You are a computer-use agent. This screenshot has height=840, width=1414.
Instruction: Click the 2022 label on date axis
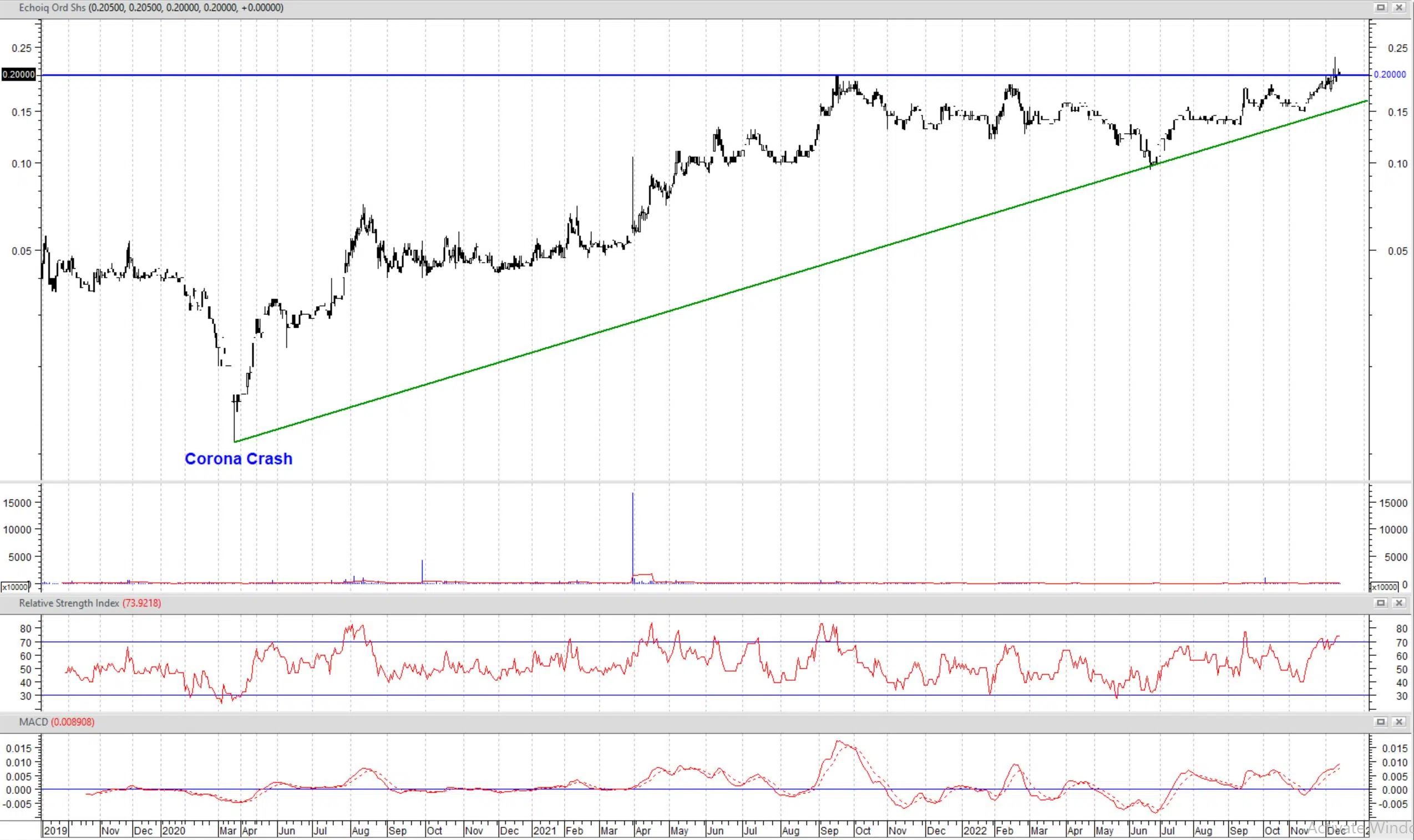[x=975, y=831]
